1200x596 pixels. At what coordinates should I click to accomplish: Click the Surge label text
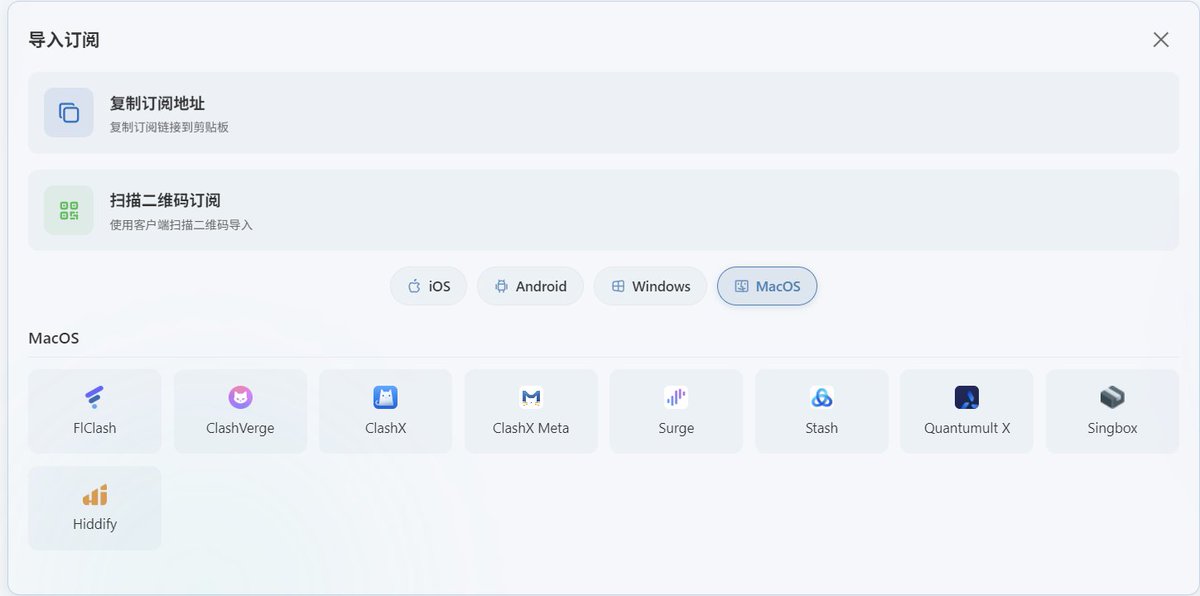point(676,428)
